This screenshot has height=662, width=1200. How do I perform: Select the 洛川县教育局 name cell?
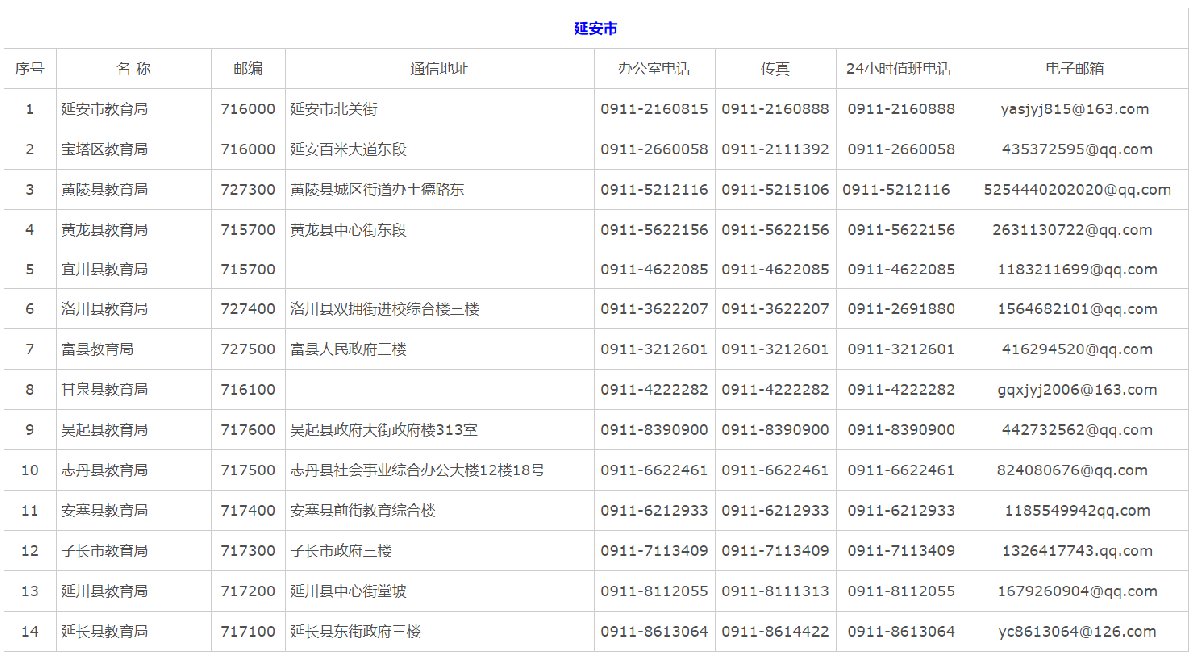[104, 309]
